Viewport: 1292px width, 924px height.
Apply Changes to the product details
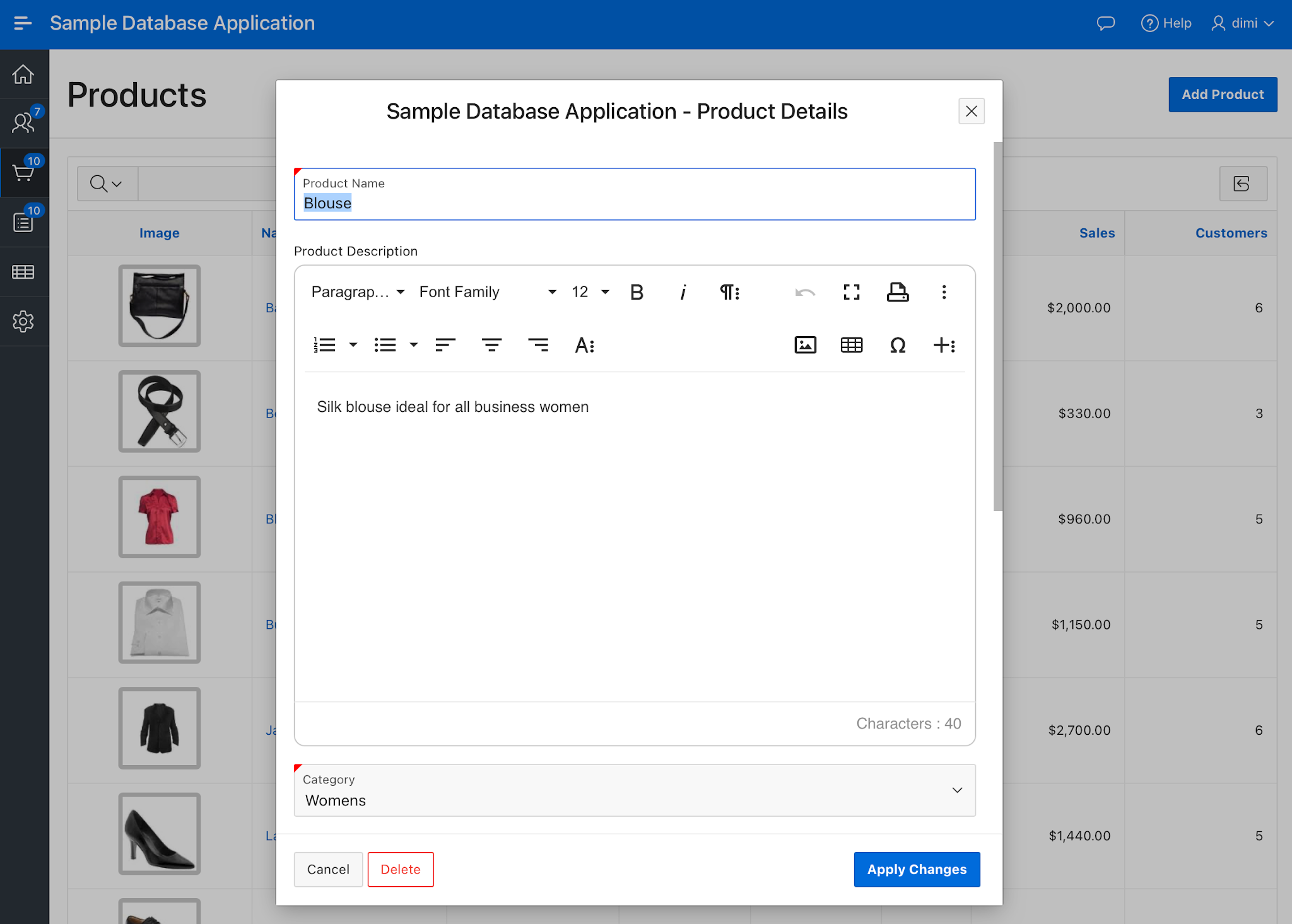coord(917,869)
